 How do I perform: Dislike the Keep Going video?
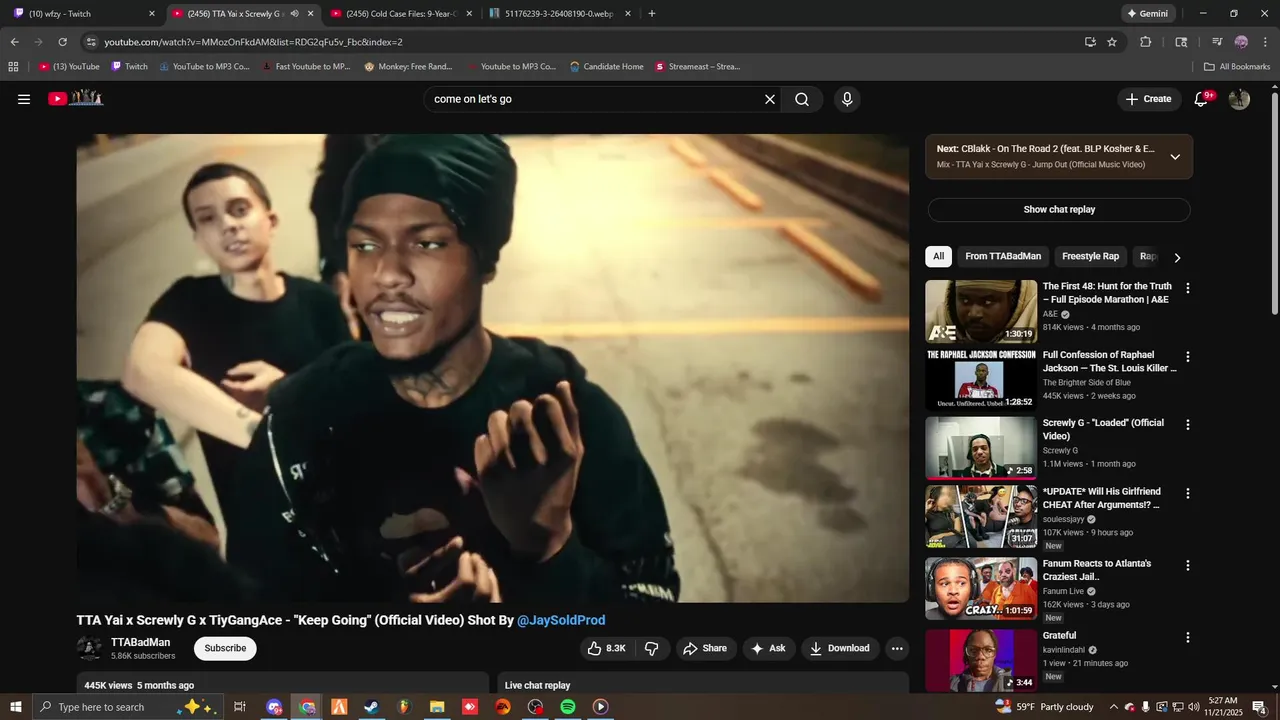tap(651, 648)
